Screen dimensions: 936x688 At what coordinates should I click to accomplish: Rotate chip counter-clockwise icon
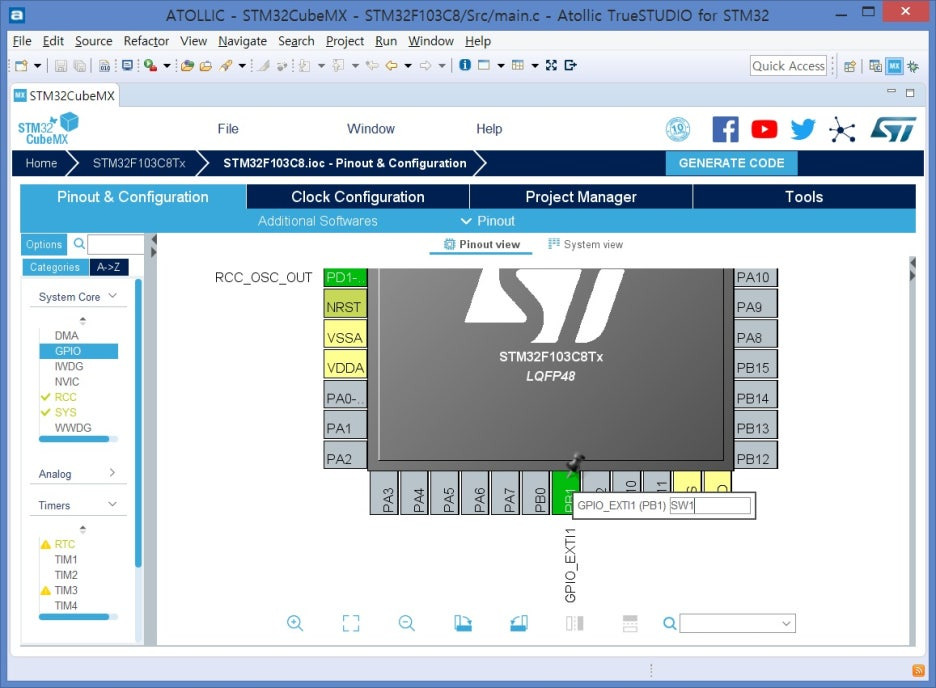click(x=519, y=624)
